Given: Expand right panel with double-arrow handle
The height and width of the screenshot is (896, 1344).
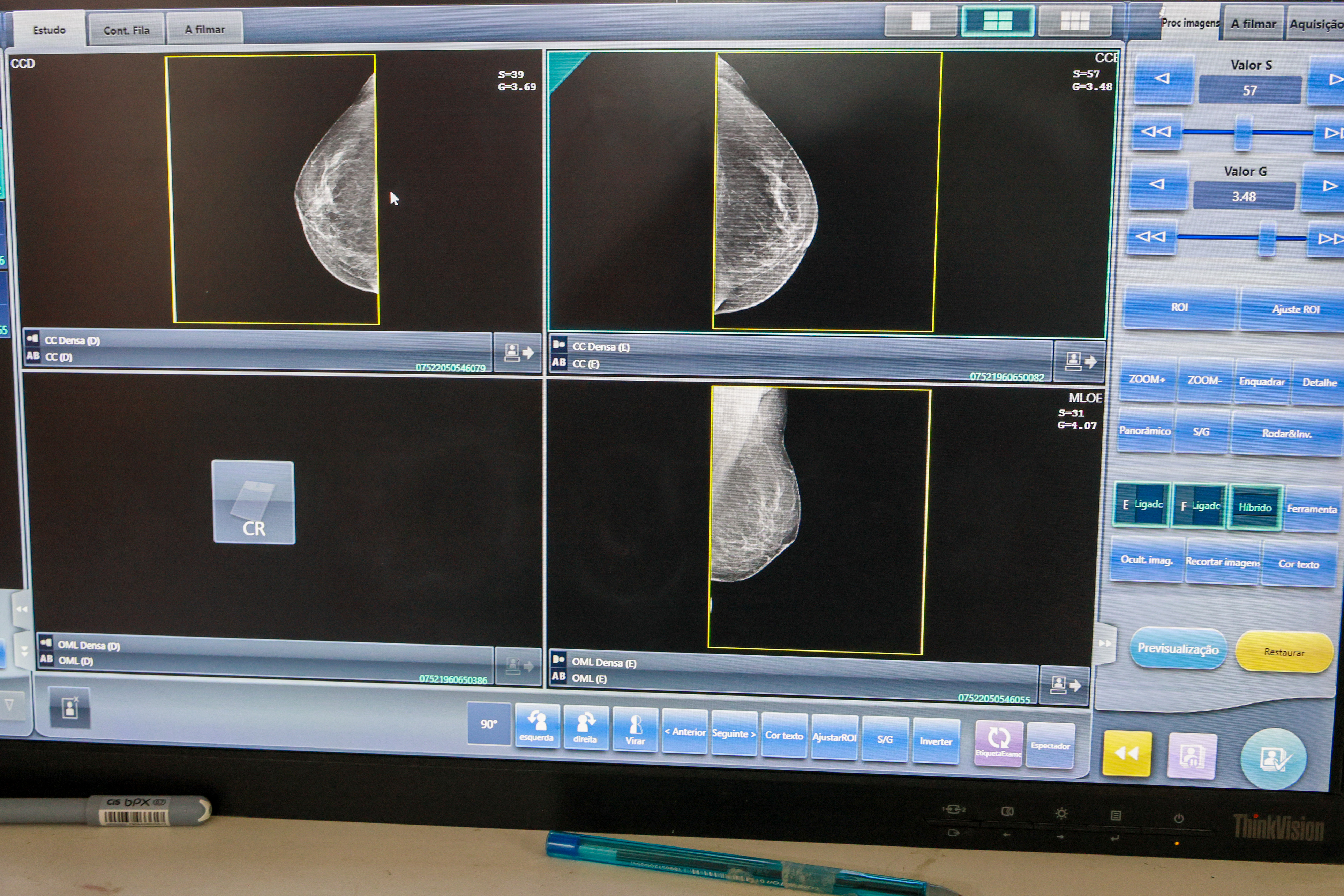Looking at the screenshot, I should [x=1105, y=643].
